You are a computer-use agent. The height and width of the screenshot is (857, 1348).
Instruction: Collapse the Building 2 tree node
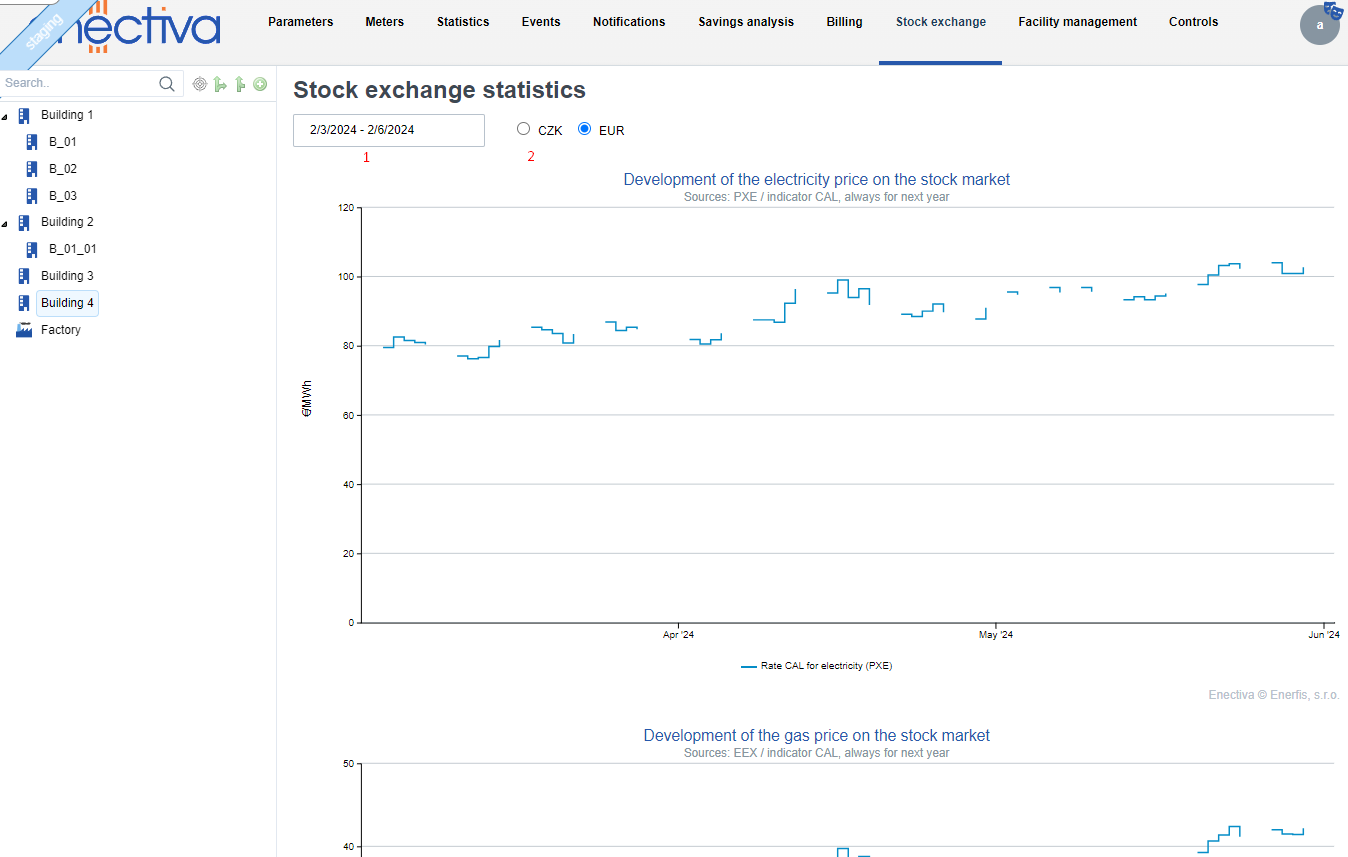6,223
